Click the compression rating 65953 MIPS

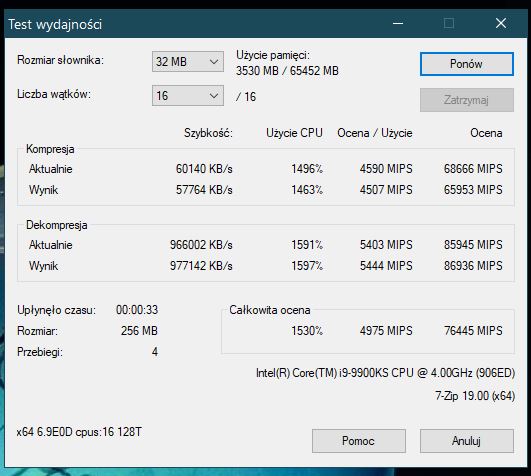[473, 190]
